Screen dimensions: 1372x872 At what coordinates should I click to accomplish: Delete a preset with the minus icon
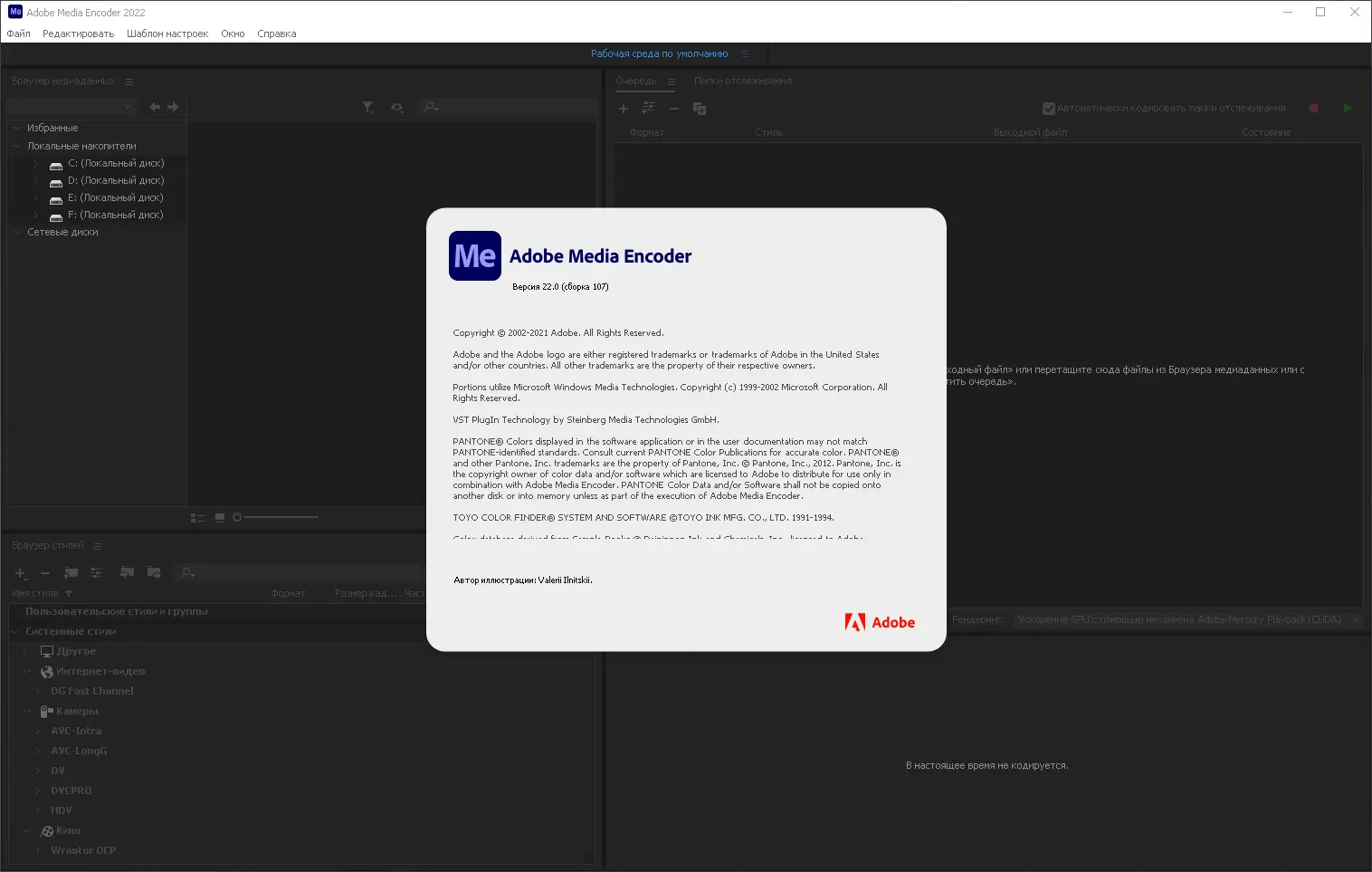point(44,572)
